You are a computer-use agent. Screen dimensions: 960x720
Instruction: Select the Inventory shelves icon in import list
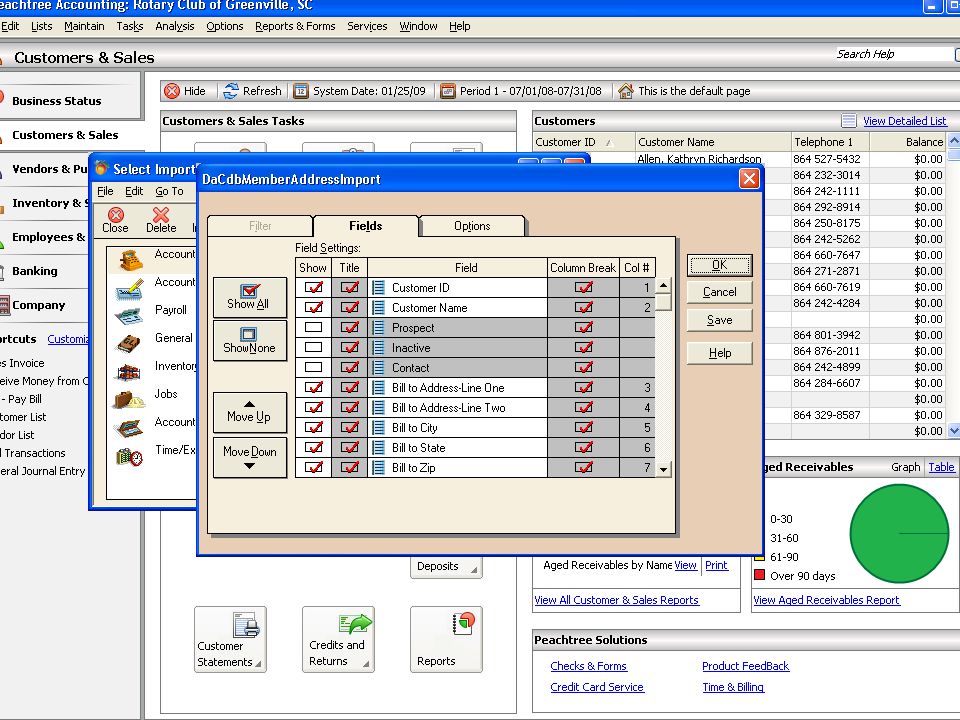coord(129,372)
